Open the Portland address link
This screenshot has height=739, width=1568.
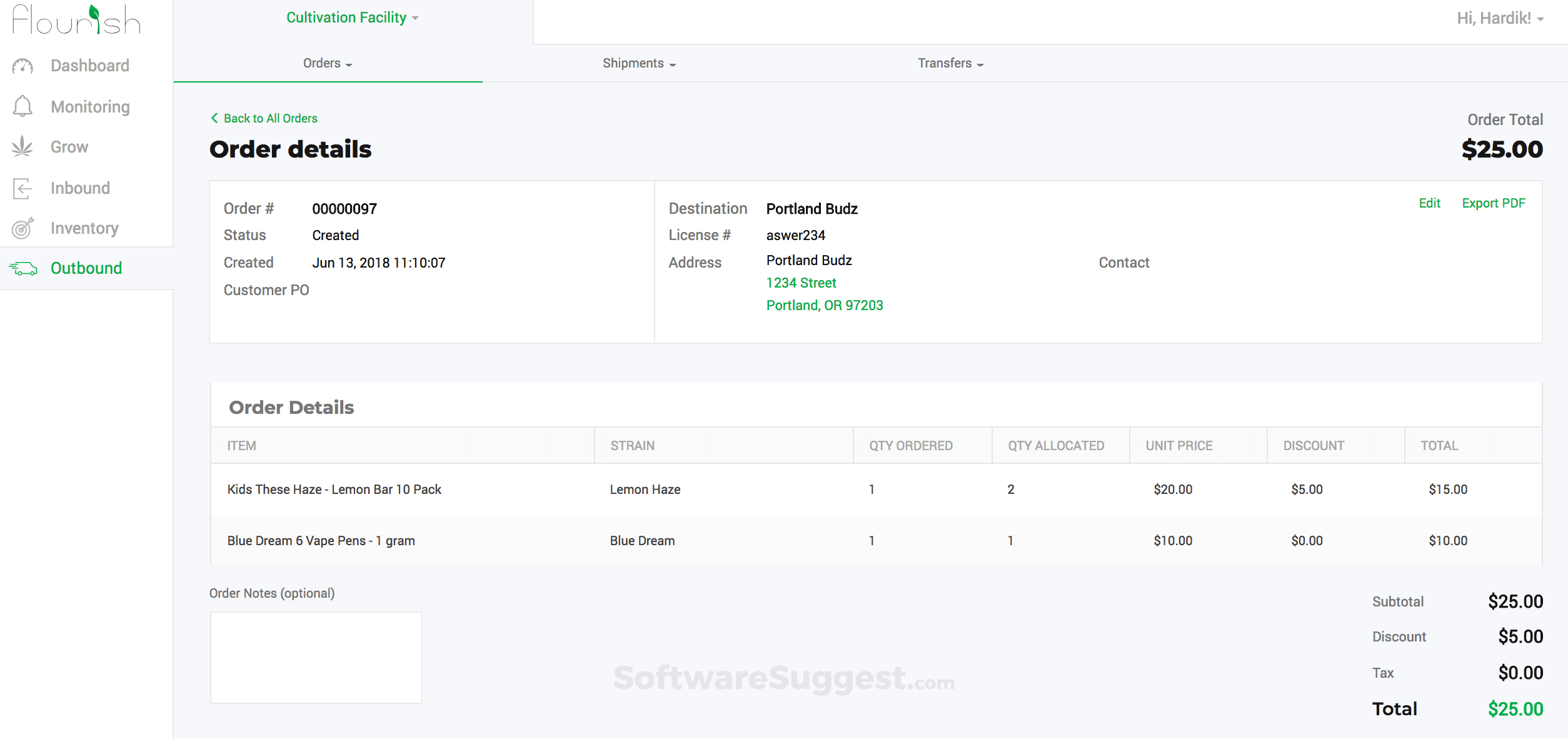coord(825,305)
